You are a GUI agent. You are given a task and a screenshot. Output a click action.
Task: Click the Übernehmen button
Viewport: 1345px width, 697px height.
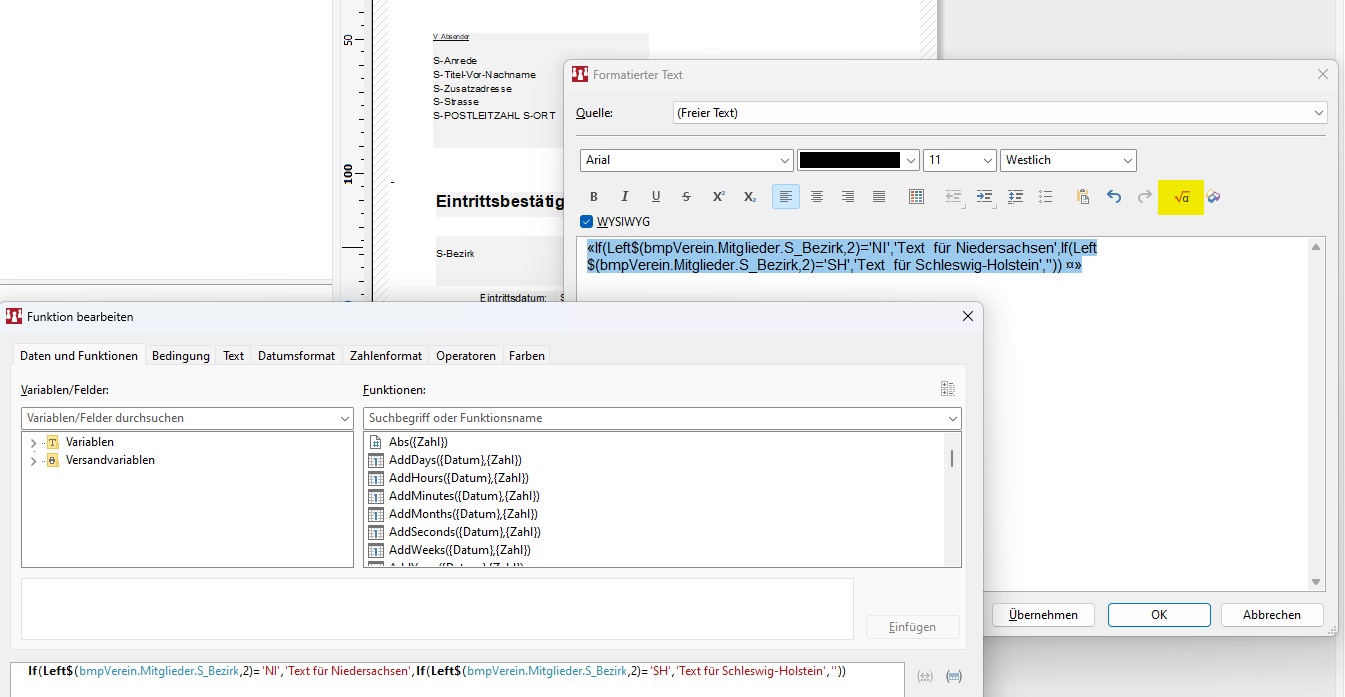1043,615
